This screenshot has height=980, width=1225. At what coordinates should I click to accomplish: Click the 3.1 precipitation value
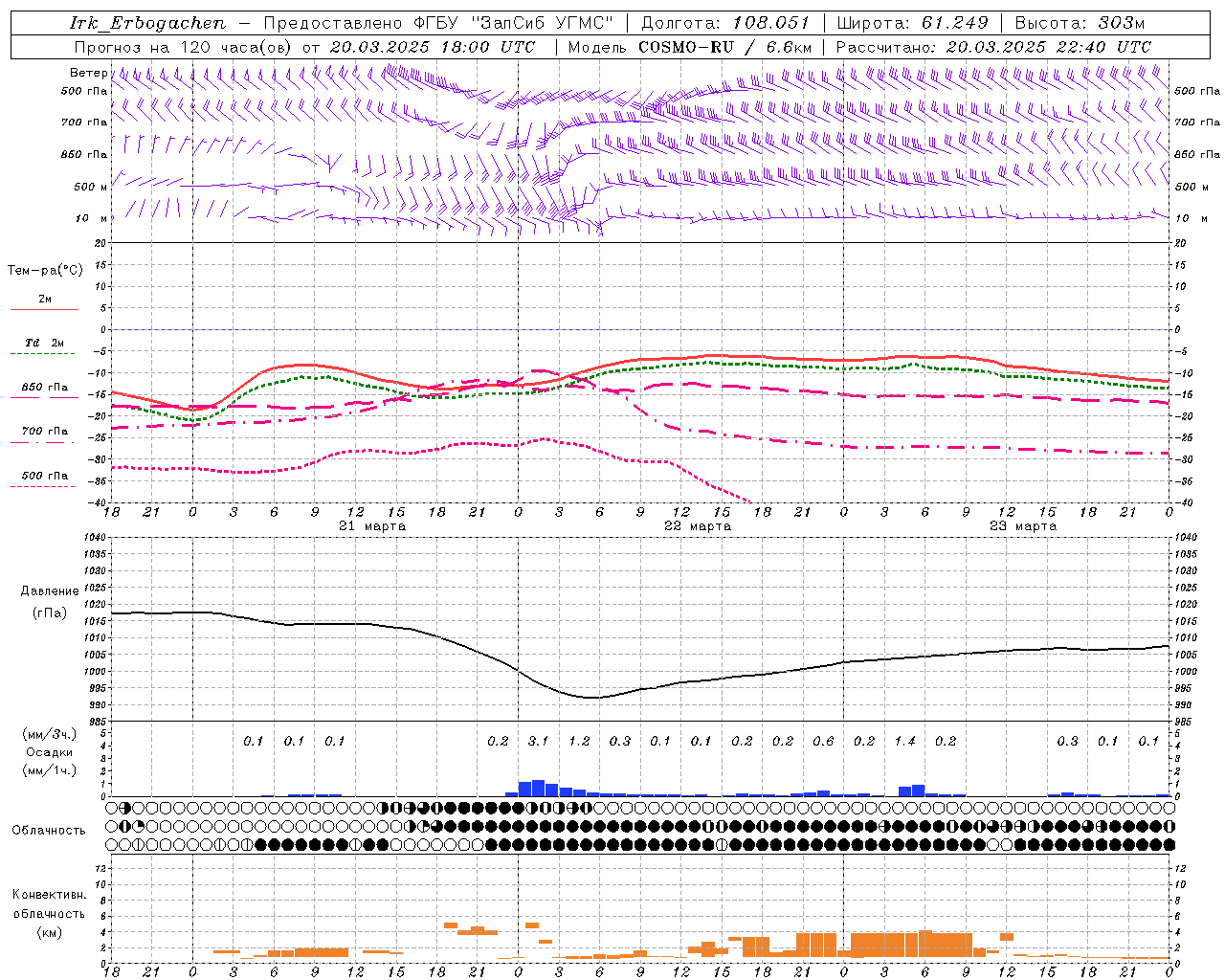click(x=539, y=741)
